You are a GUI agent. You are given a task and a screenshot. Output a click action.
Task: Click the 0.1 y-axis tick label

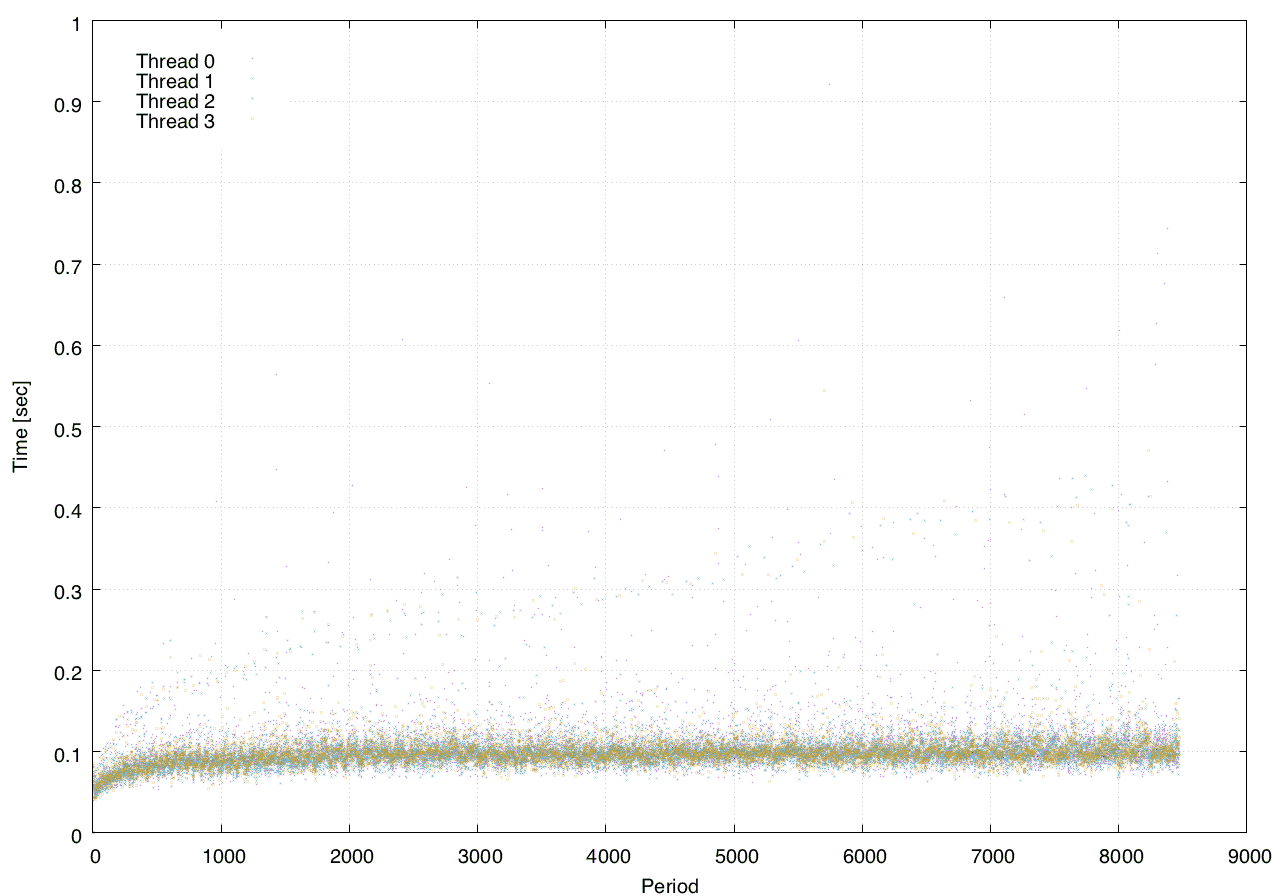point(67,752)
